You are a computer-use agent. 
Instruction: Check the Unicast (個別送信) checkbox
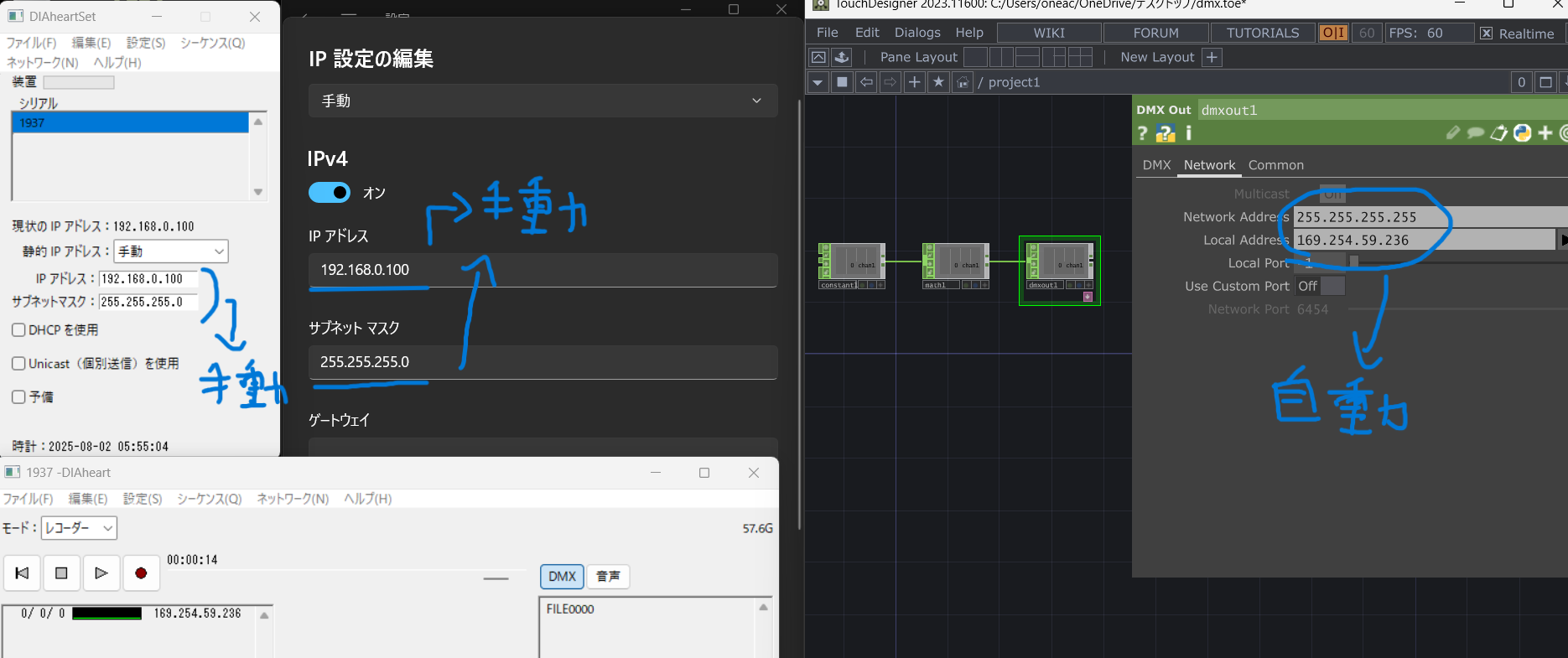point(18,364)
